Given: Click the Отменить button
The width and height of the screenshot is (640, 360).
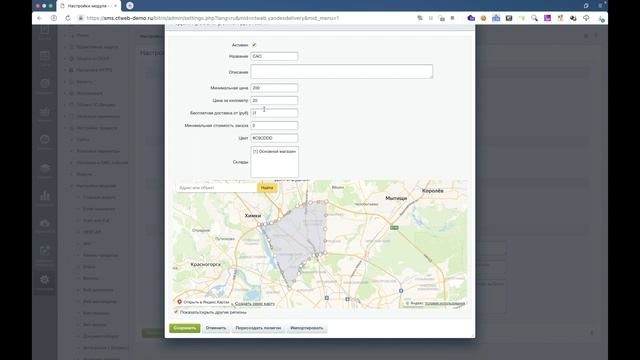Looking at the screenshot, I should [x=216, y=328].
